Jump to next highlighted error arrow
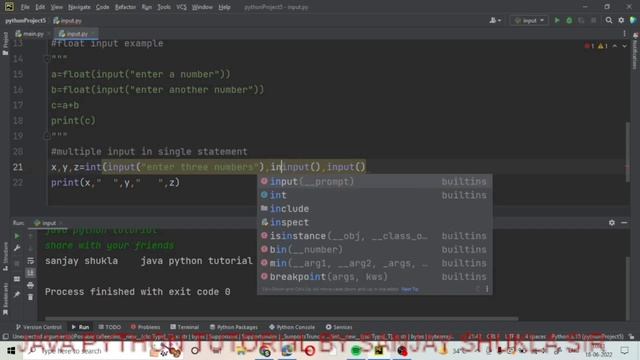The height and width of the screenshot is (360, 640). [624, 46]
